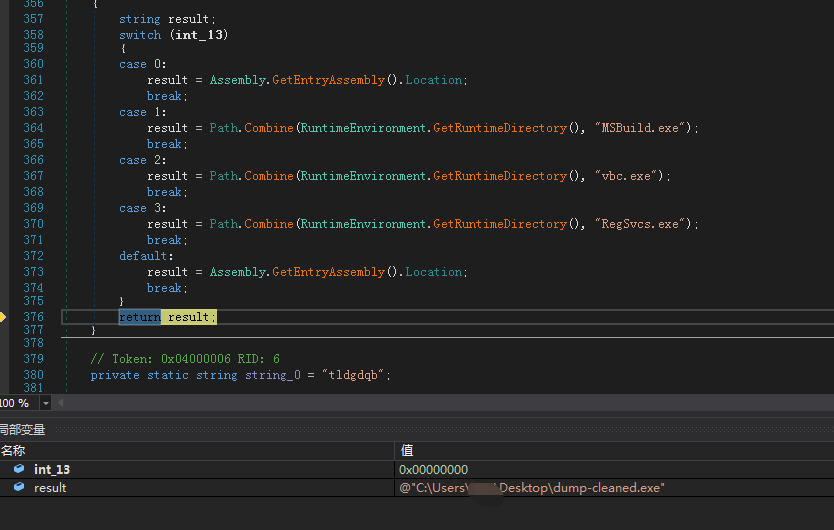
Task: Click the Token 0x04000006 comment
Action: [185, 359]
